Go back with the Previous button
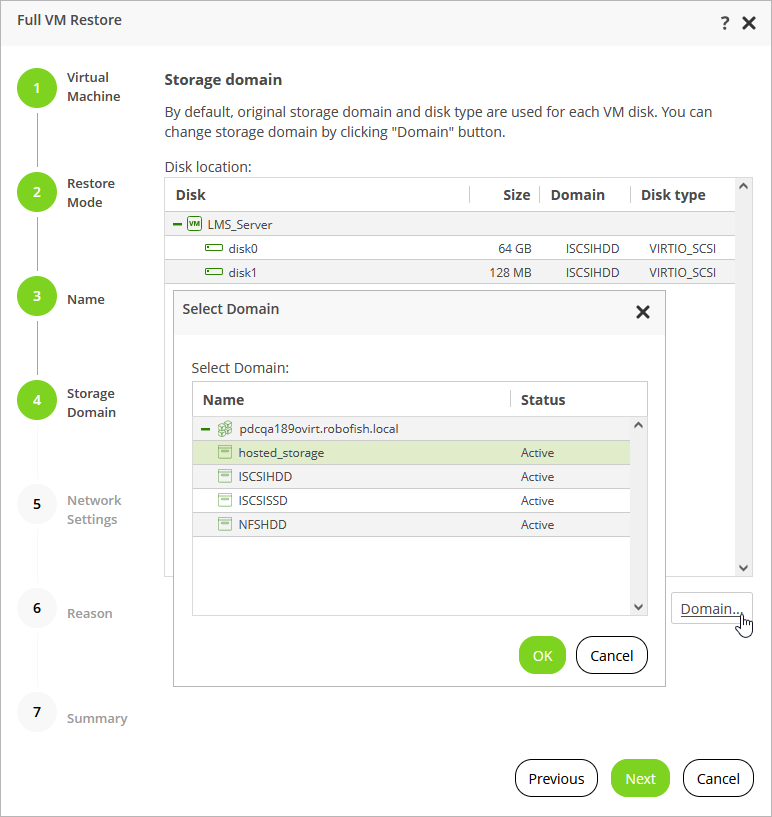The height and width of the screenshot is (817, 772). tap(556, 779)
